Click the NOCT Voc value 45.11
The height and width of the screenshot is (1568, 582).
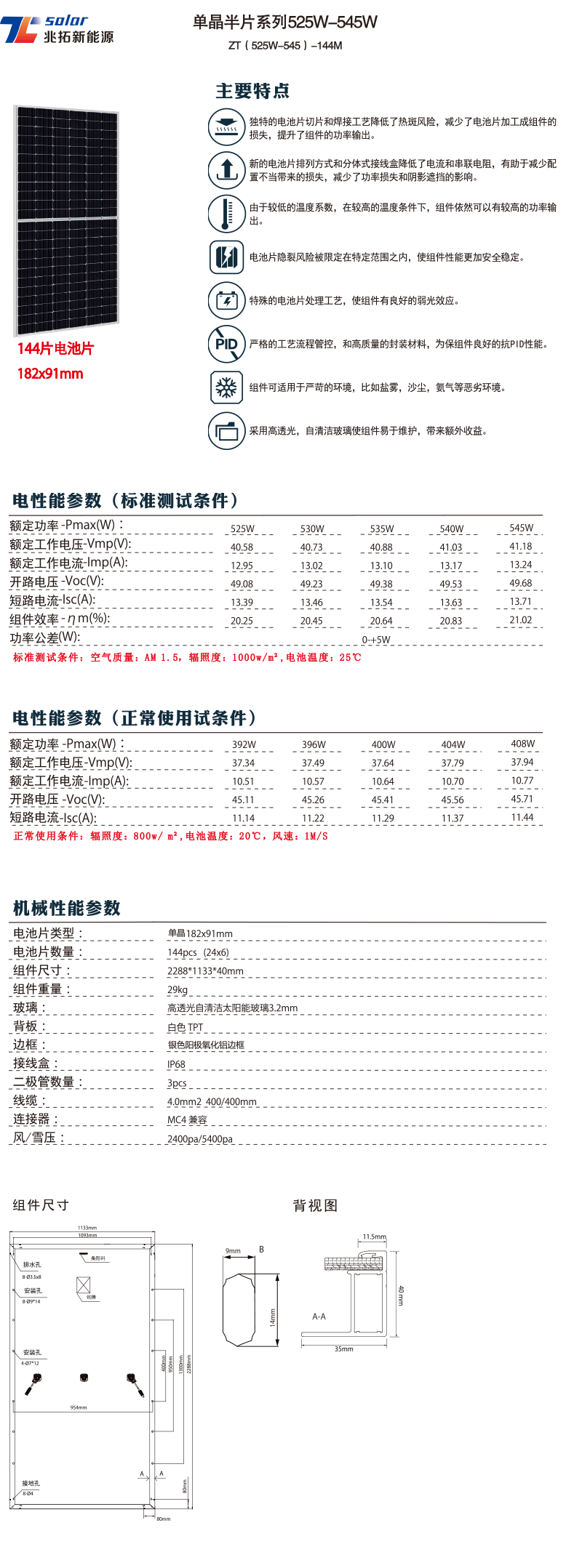[x=244, y=800]
